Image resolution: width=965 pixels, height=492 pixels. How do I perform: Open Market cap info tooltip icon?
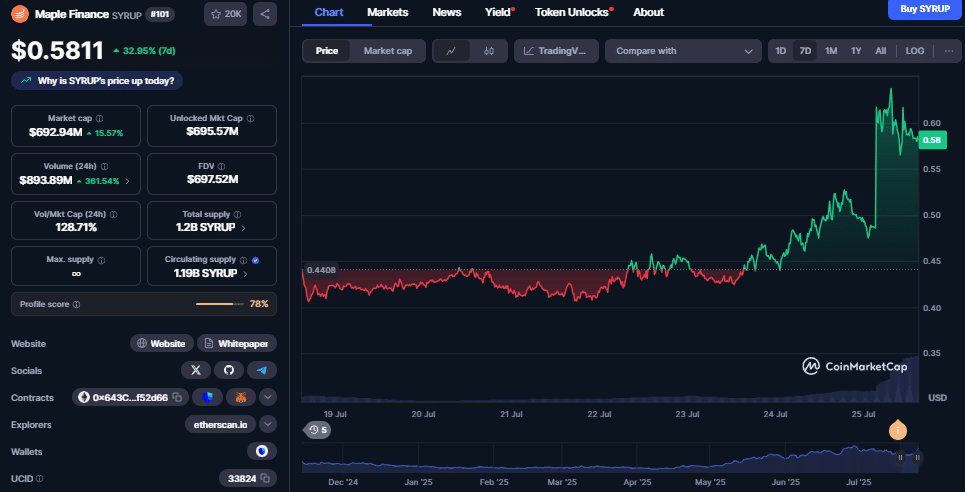pos(100,118)
